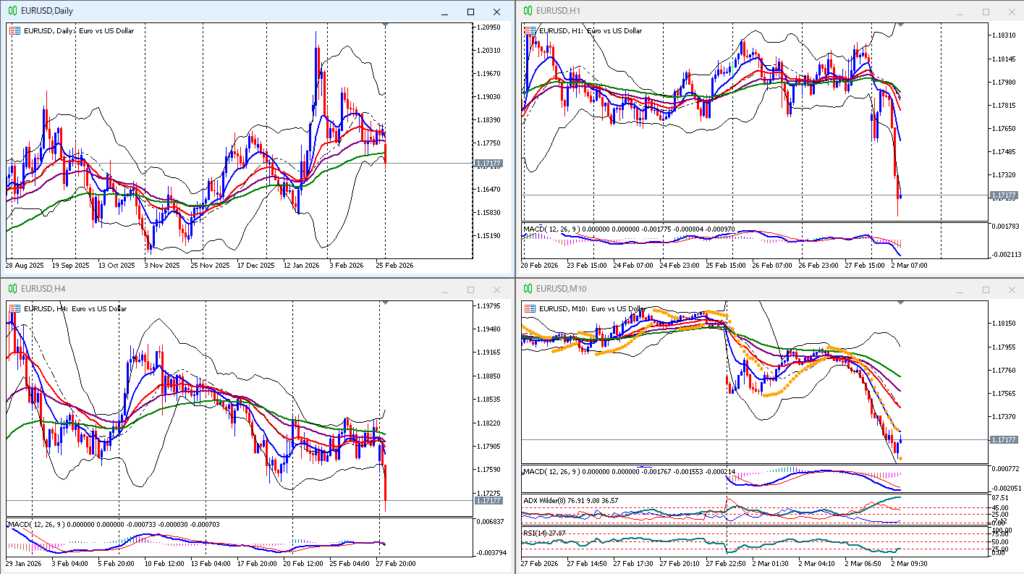The width and height of the screenshot is (1024, 574).
Task: Maximize the EURUSD,M10 chart window
Action: [x=984, y=289]
